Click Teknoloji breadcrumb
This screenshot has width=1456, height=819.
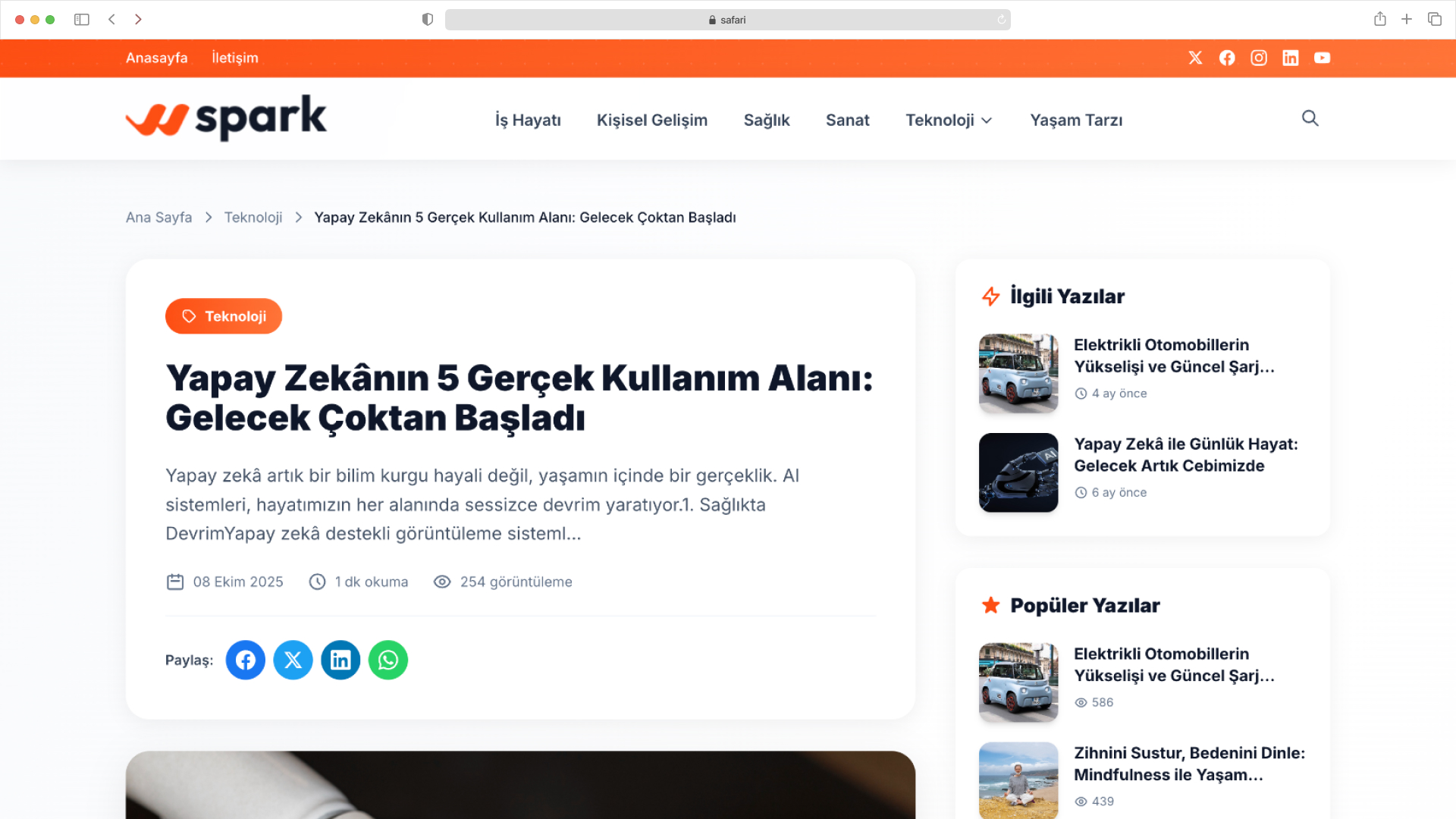point(253,218)
